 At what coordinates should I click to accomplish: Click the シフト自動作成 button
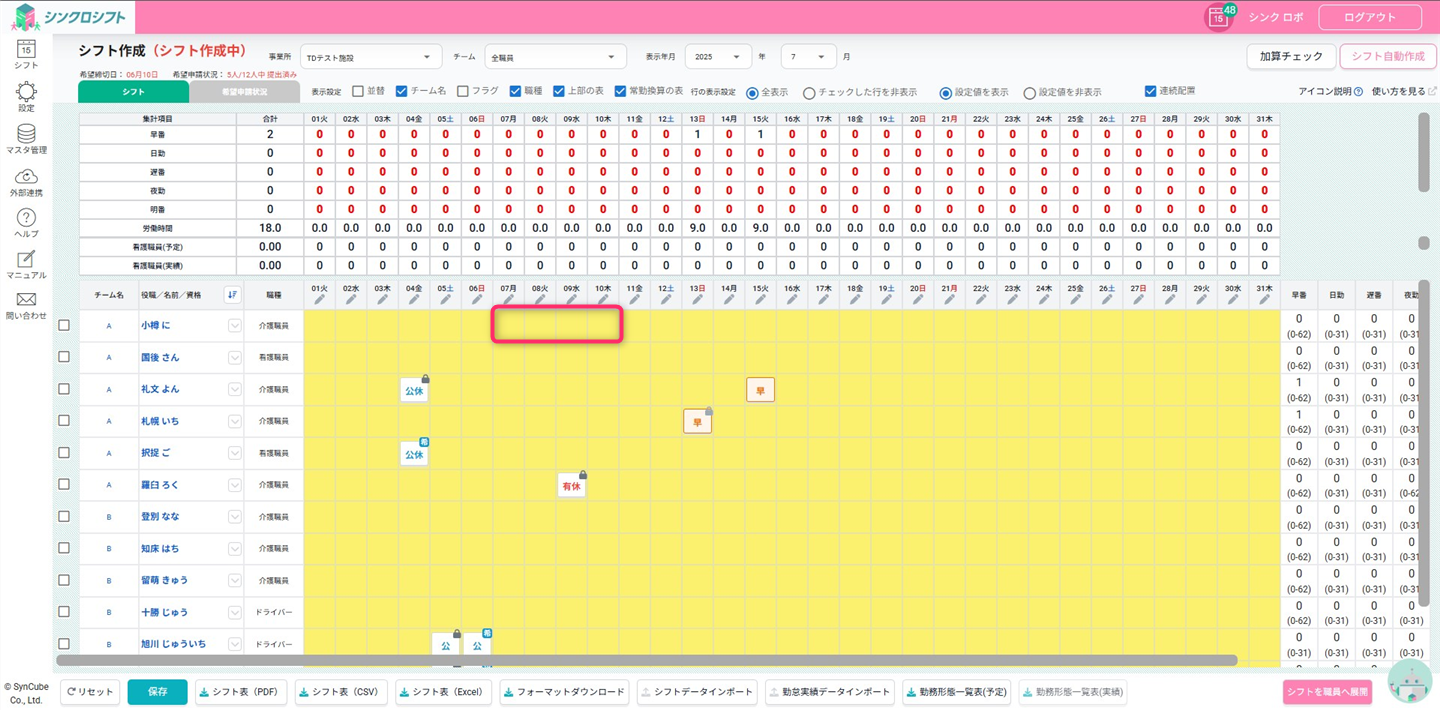(x=1387, y=57)
